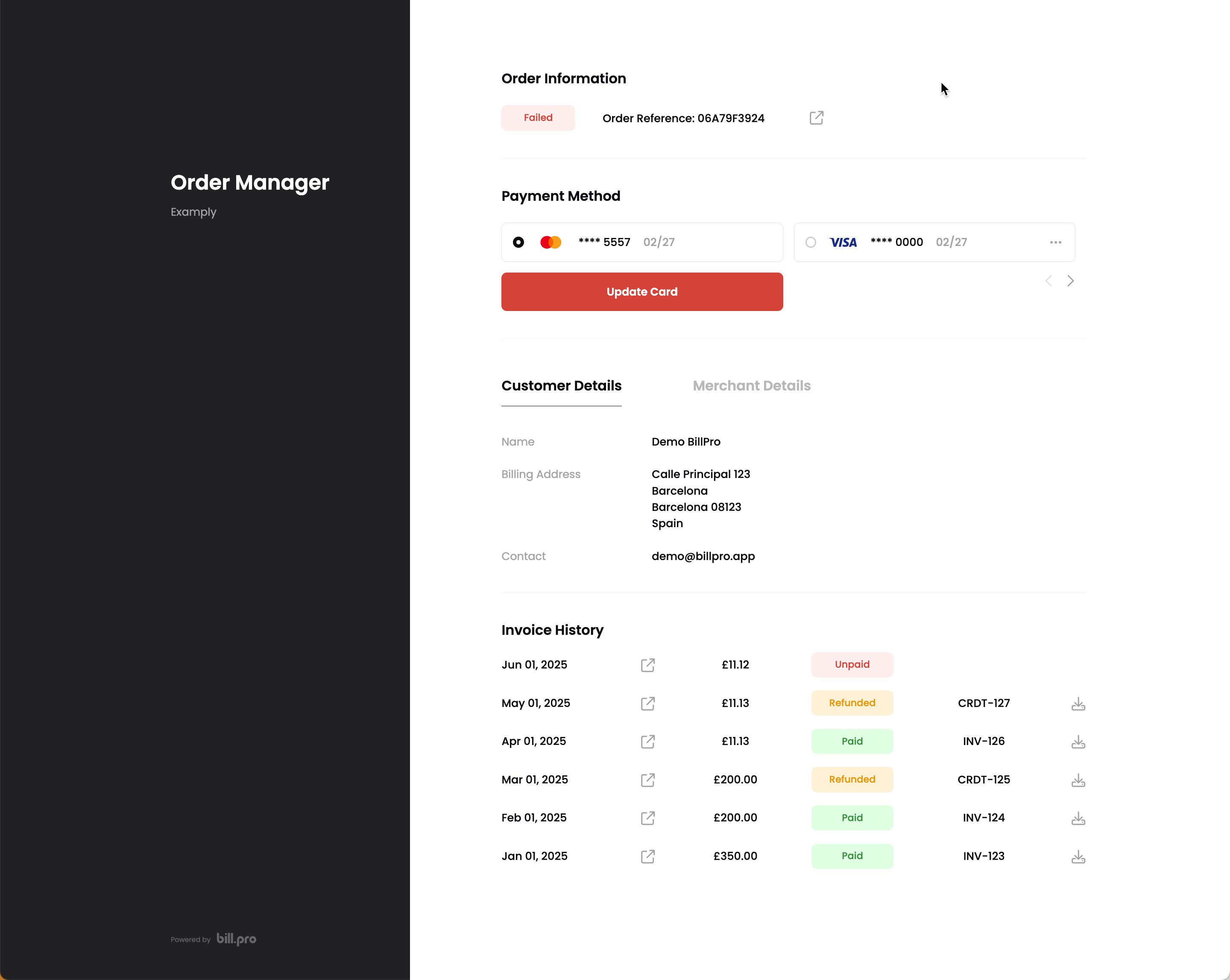
Task: Download CRDT-127 credit note
Action: (1078, 704)
